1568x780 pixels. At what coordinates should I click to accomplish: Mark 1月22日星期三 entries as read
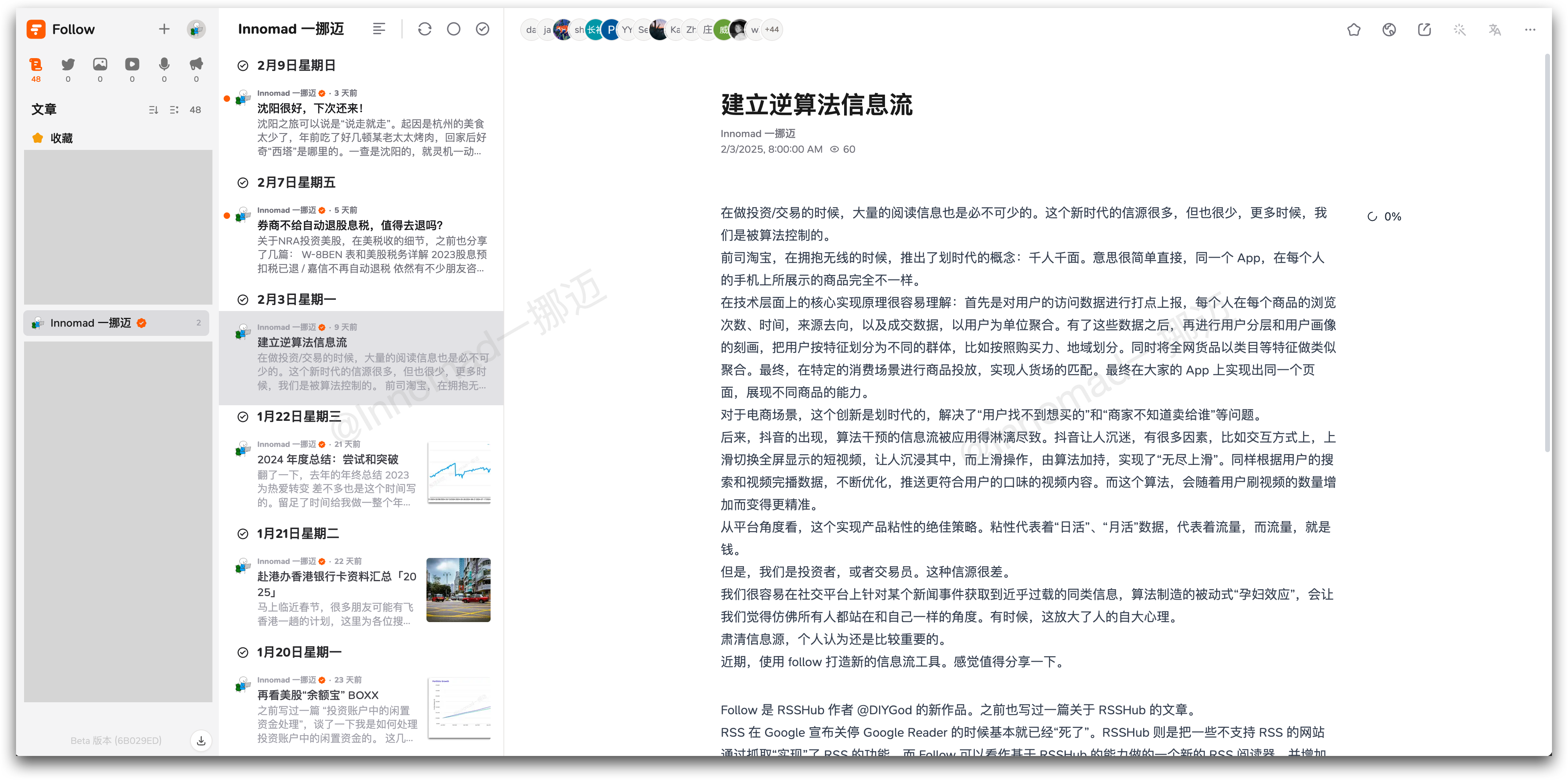(243, 416)
